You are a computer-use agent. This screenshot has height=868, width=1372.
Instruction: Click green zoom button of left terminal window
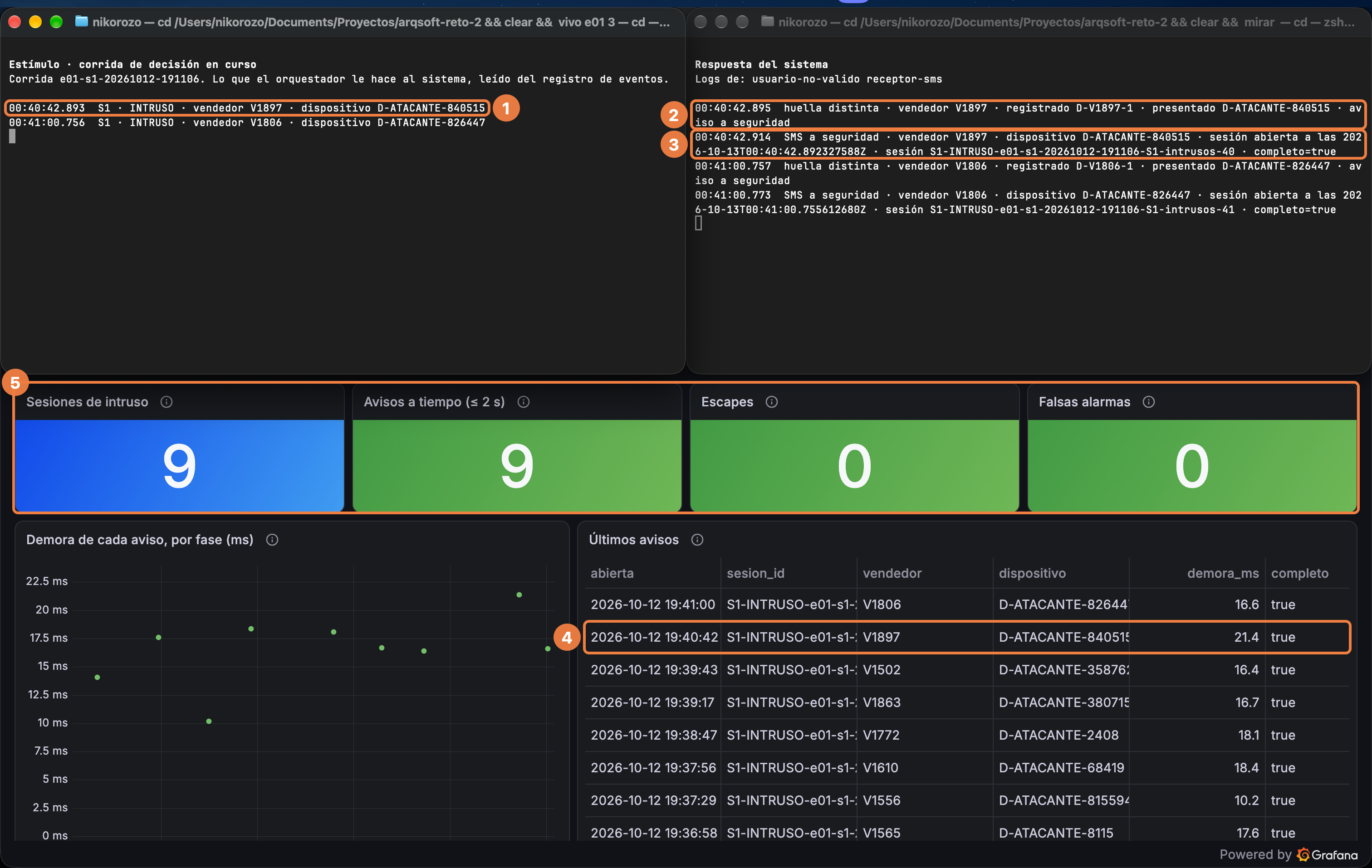click(56, 22)
